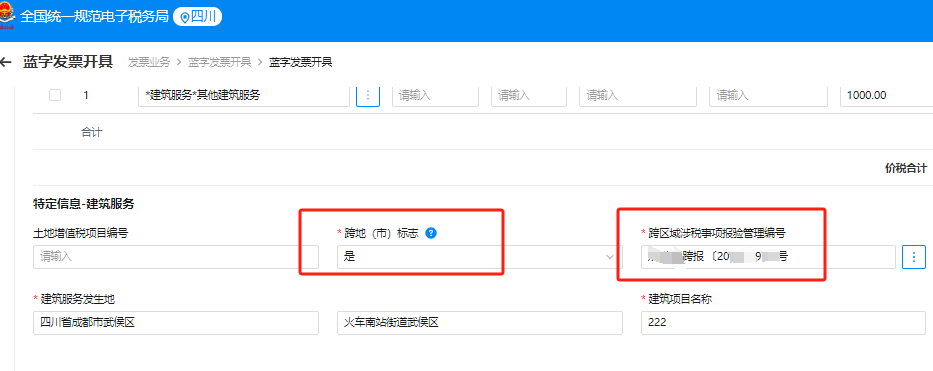This screenshot has width=933, height=371.
Task: Click the amount field showing 1000.00
Action: pos(887,95)
